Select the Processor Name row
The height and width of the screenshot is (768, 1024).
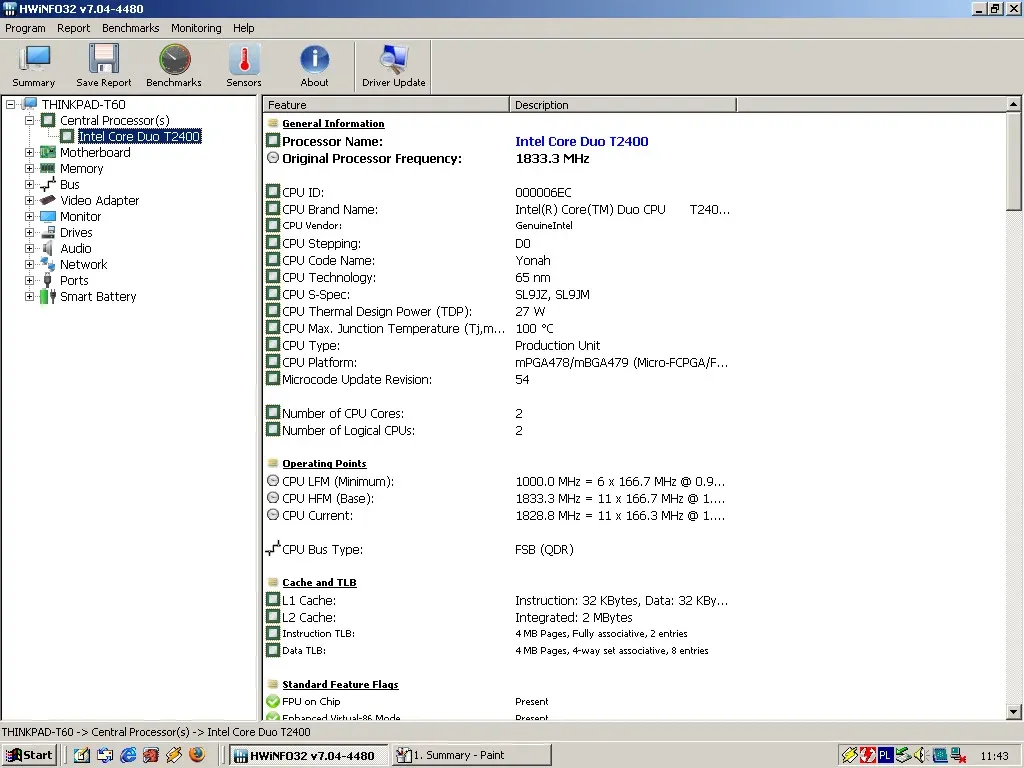[499, 141]
